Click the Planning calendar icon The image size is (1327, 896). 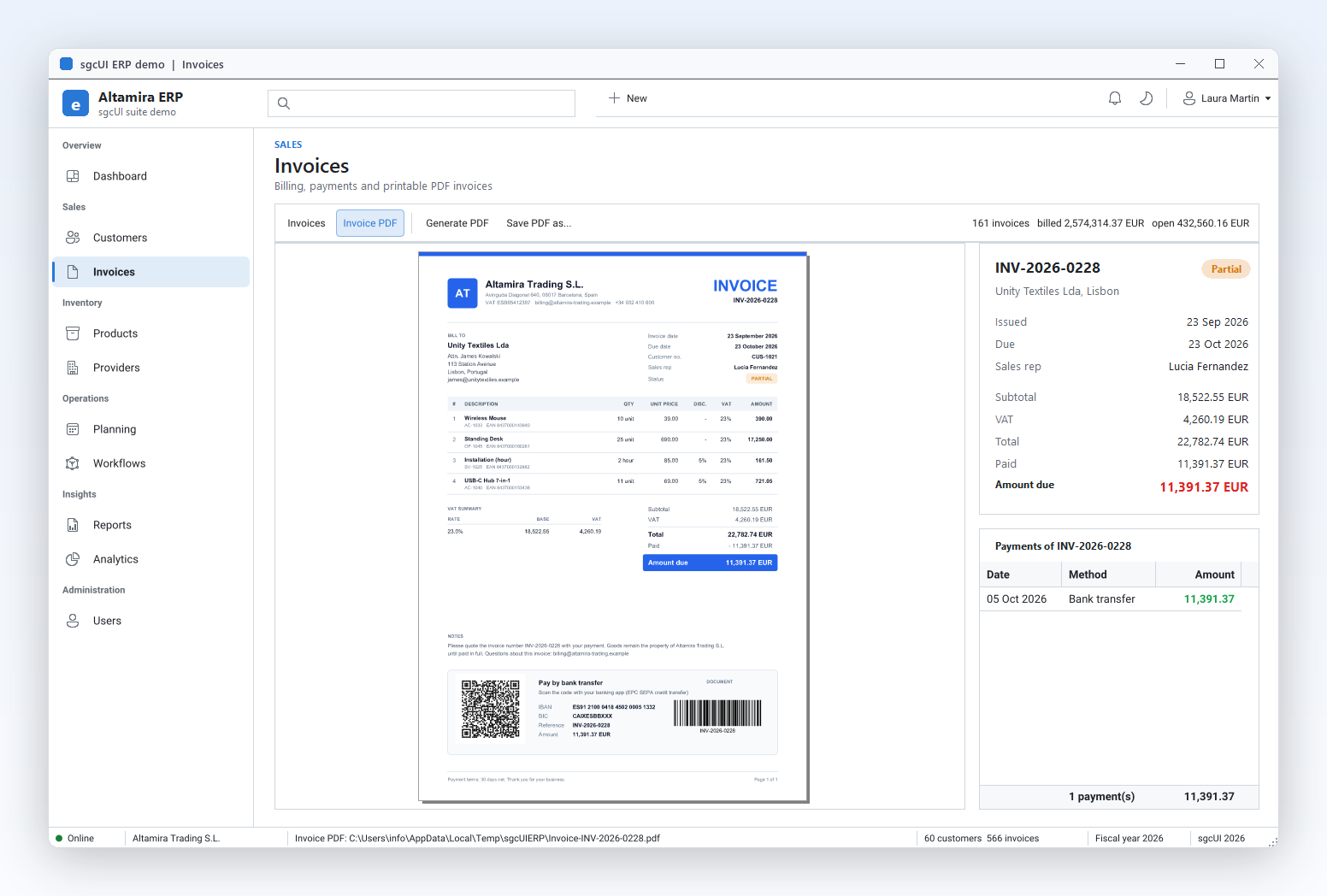coord(73,429)
